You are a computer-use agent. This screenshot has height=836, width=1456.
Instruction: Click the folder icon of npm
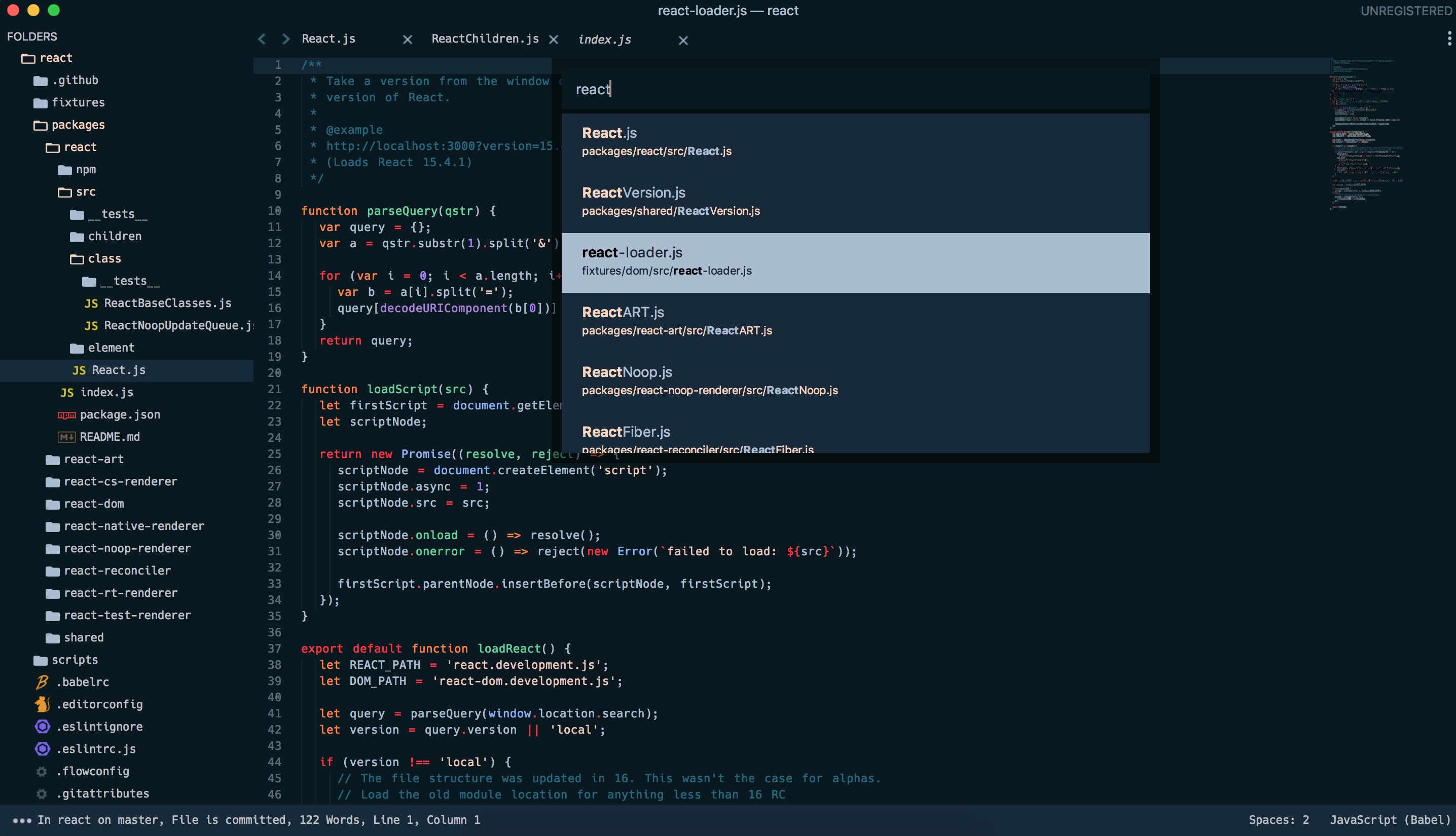(x=64, y=170)
